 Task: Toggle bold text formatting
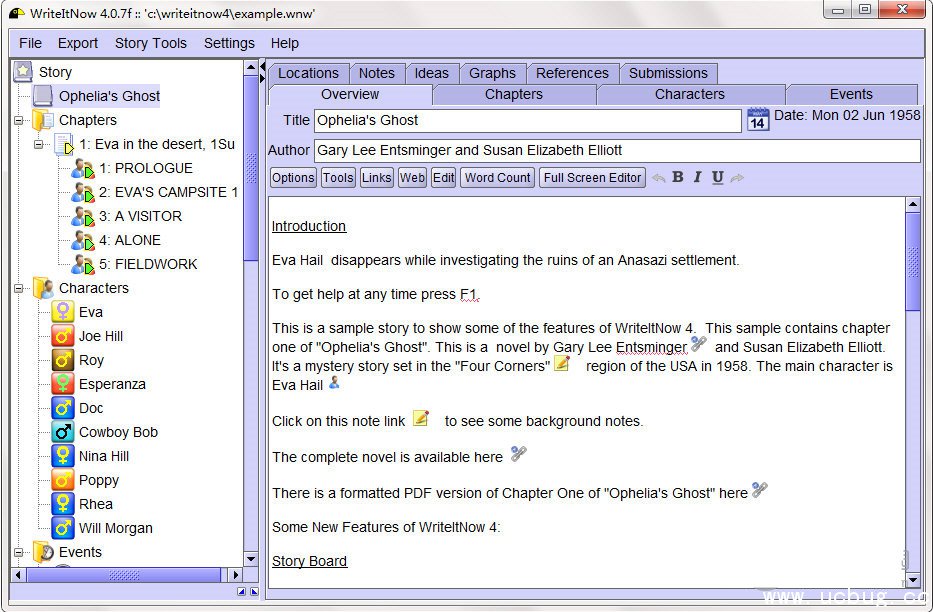pos(677,177)
